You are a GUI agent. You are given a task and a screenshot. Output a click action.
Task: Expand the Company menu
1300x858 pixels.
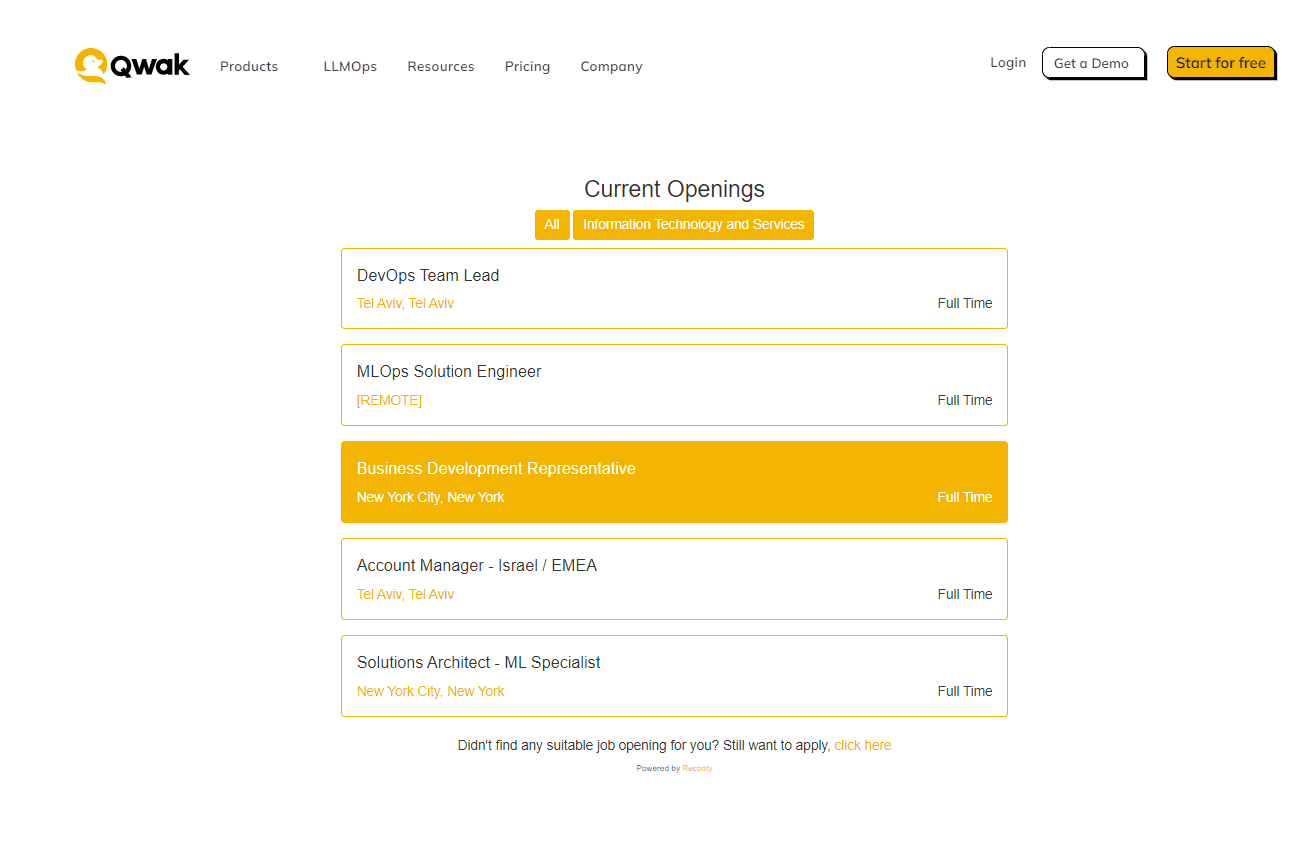tap(611, 67)
